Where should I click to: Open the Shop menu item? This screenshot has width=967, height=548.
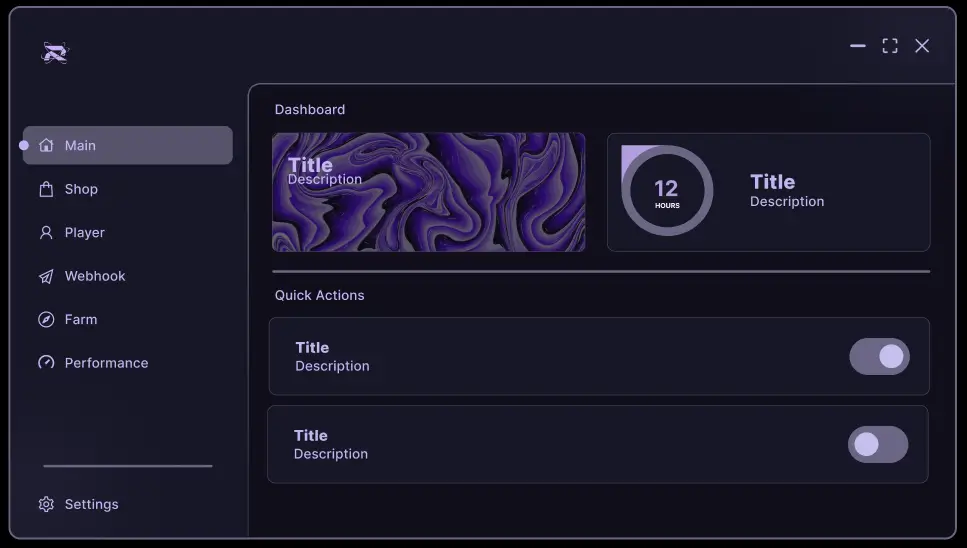click(x=81, y=189)
